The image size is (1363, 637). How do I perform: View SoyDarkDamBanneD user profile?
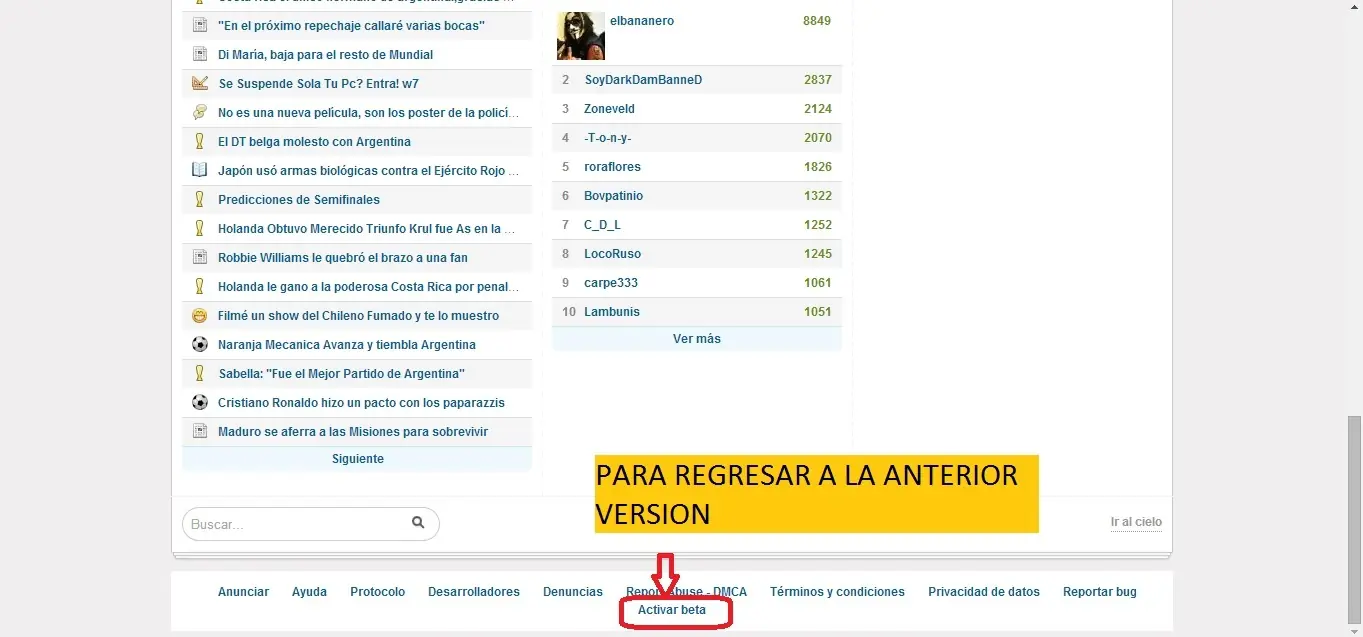(x=643, y=79)
